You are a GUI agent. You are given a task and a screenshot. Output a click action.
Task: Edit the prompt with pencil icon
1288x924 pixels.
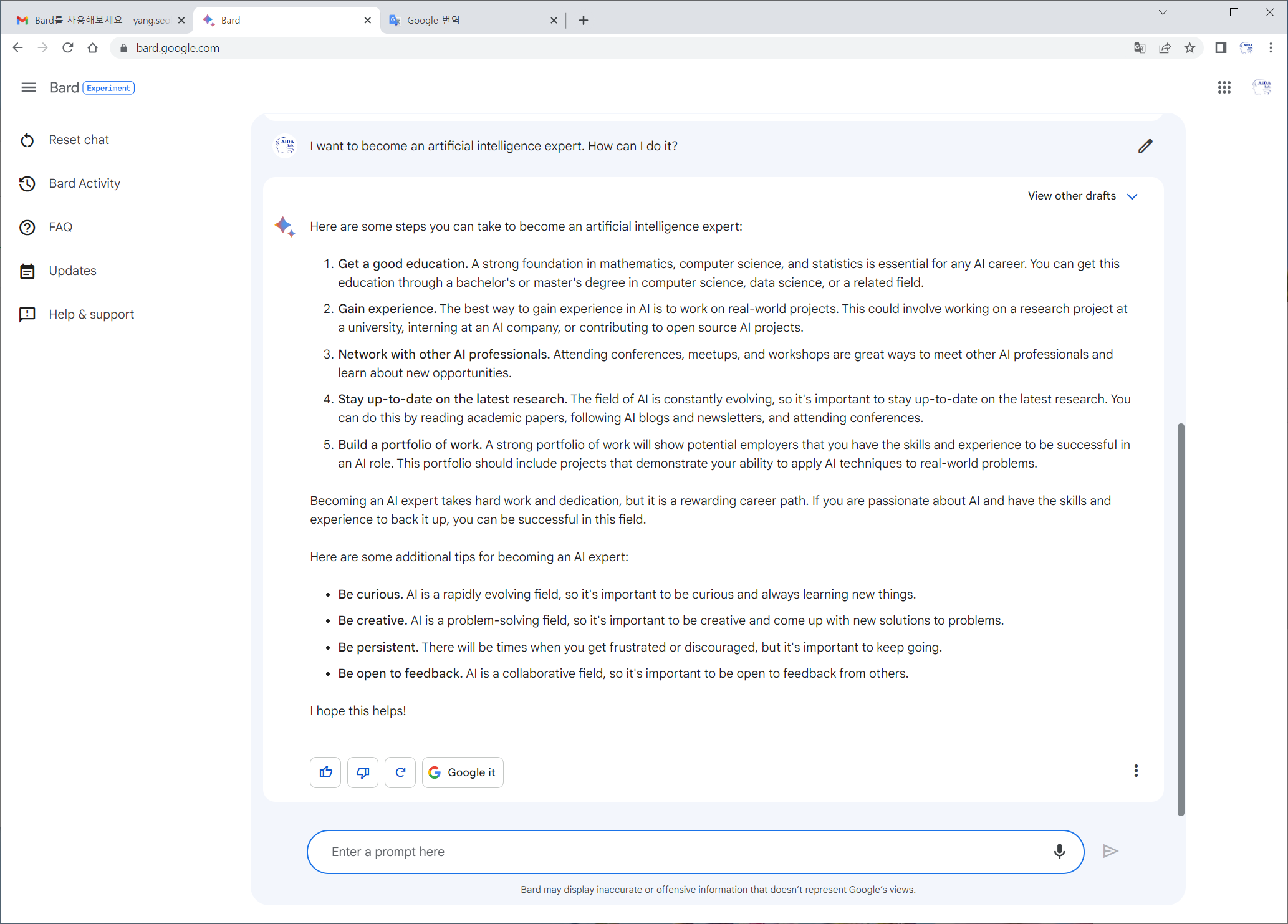pos(1145,146)
